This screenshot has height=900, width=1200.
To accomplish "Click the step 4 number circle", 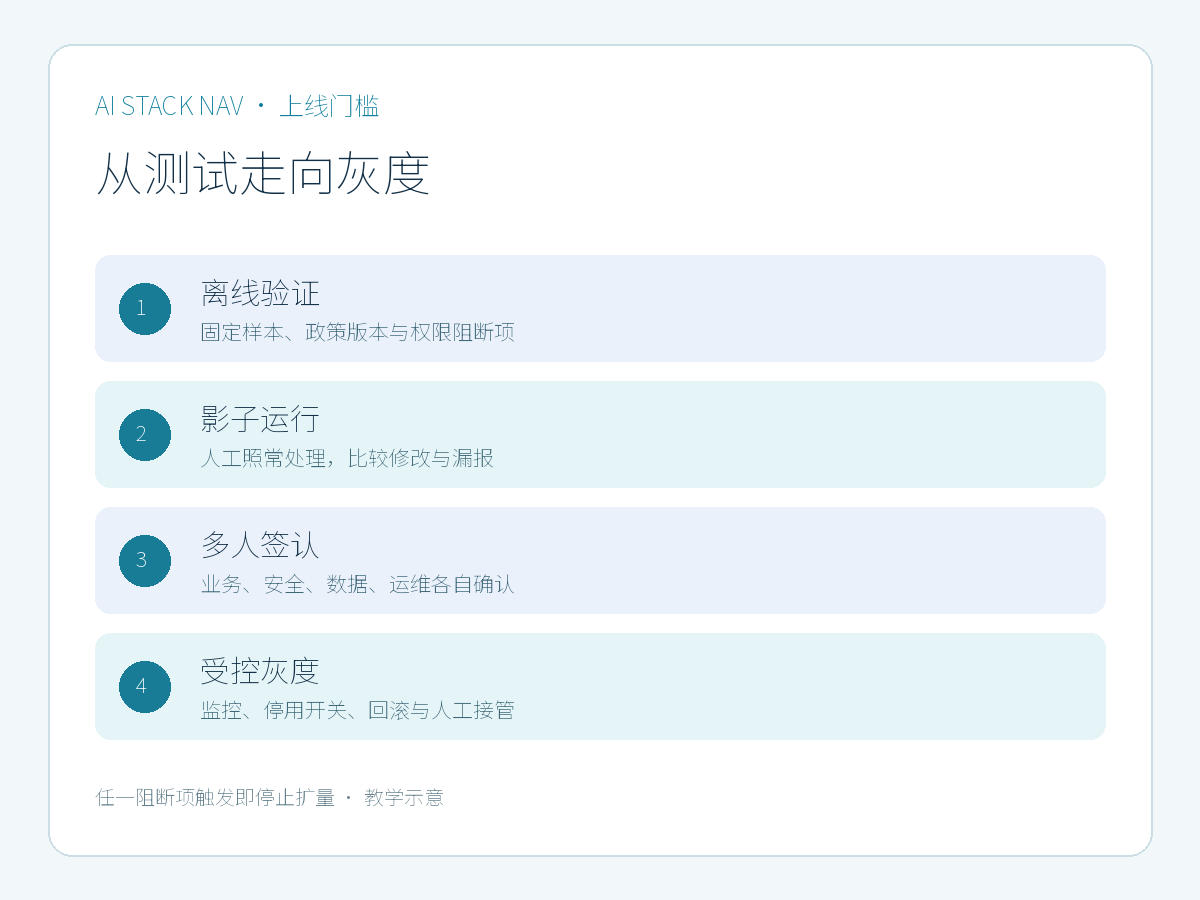I will coord(145,686).
